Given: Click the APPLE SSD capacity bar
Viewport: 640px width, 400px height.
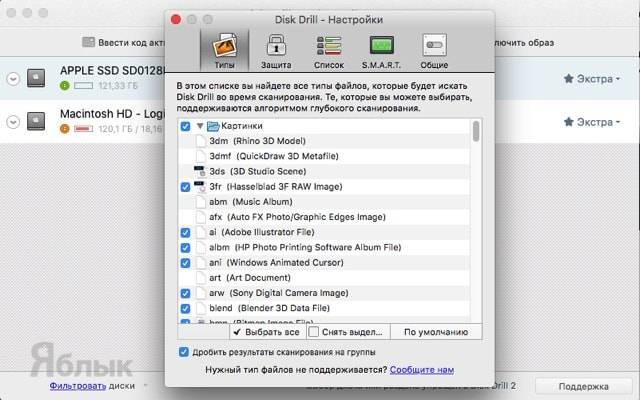Looking at the screenshot, I should pos(84,86).
